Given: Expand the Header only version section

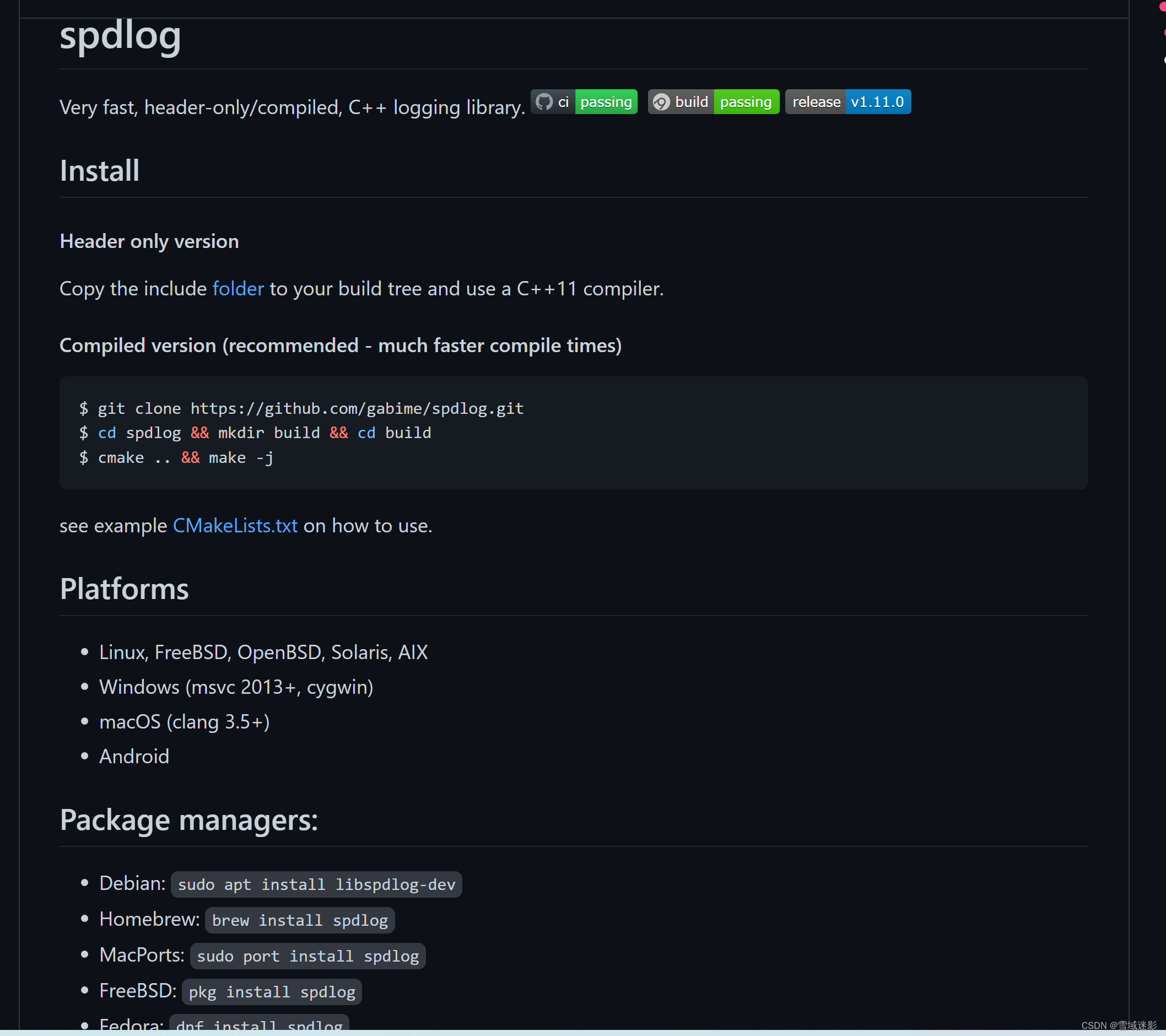Looking at the screenshot, I should 148,240.
